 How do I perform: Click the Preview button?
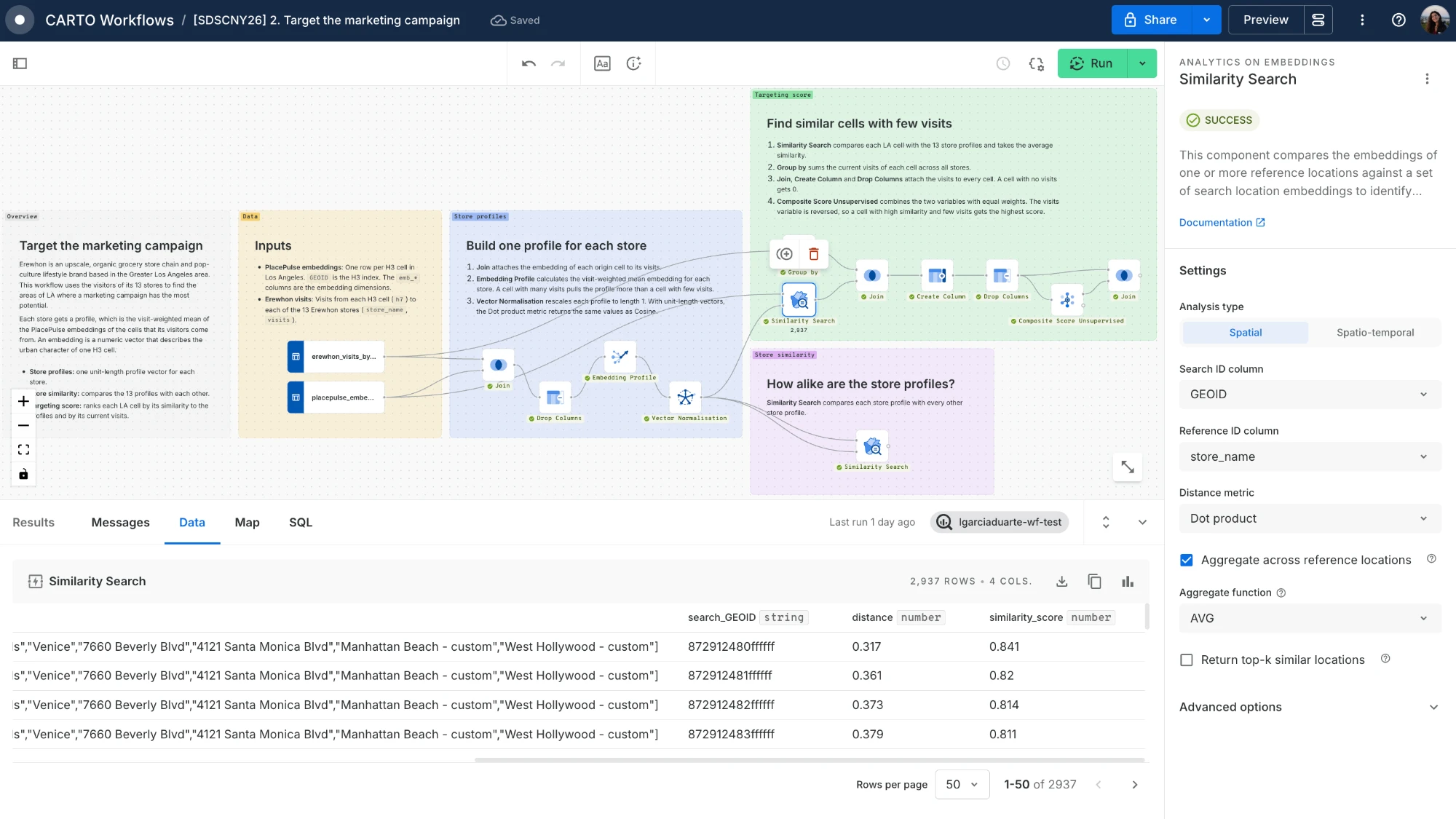pos(1265,20)
